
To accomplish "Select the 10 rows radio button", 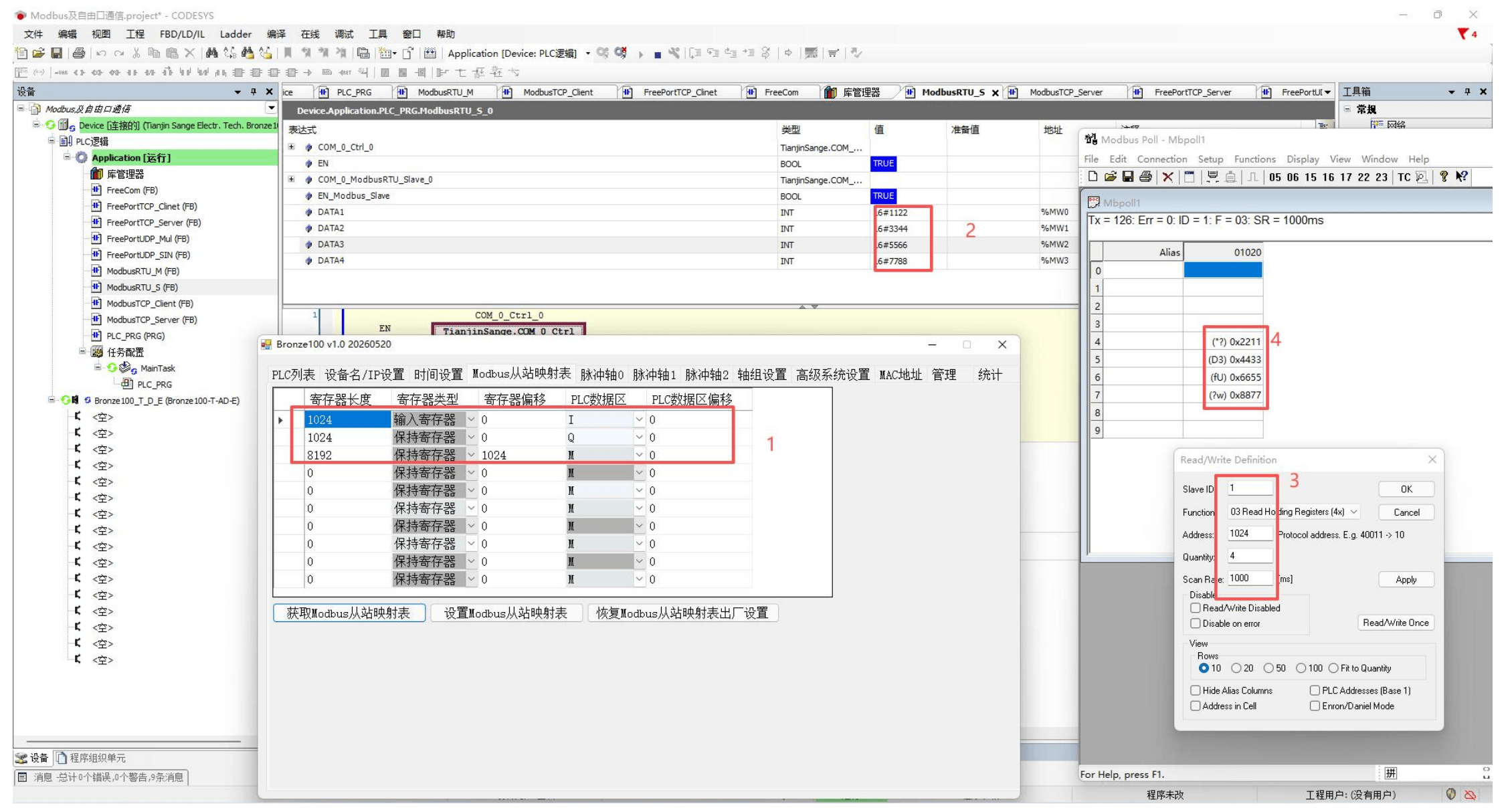I will (1204, 668).
